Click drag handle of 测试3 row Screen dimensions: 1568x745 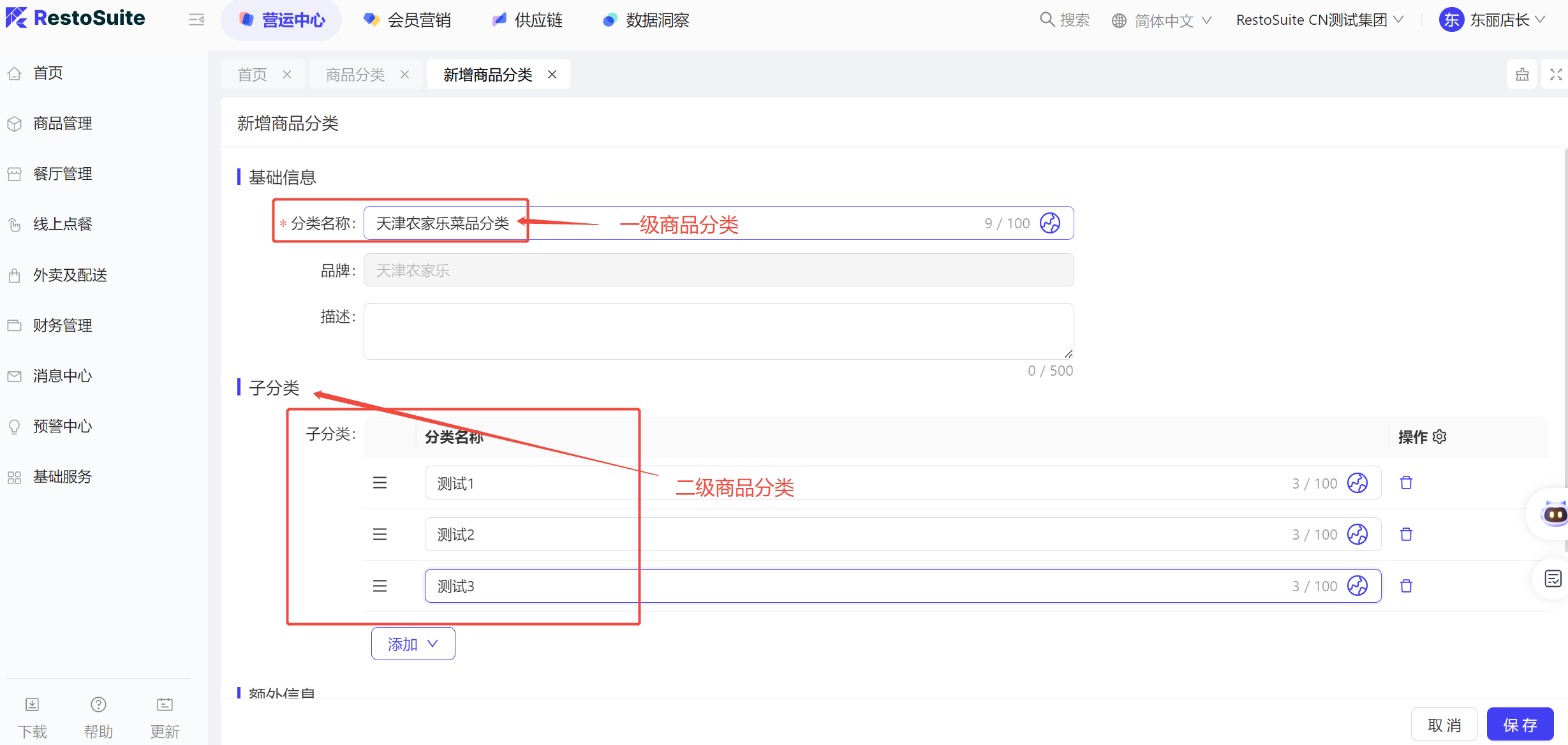click(380, 586)
